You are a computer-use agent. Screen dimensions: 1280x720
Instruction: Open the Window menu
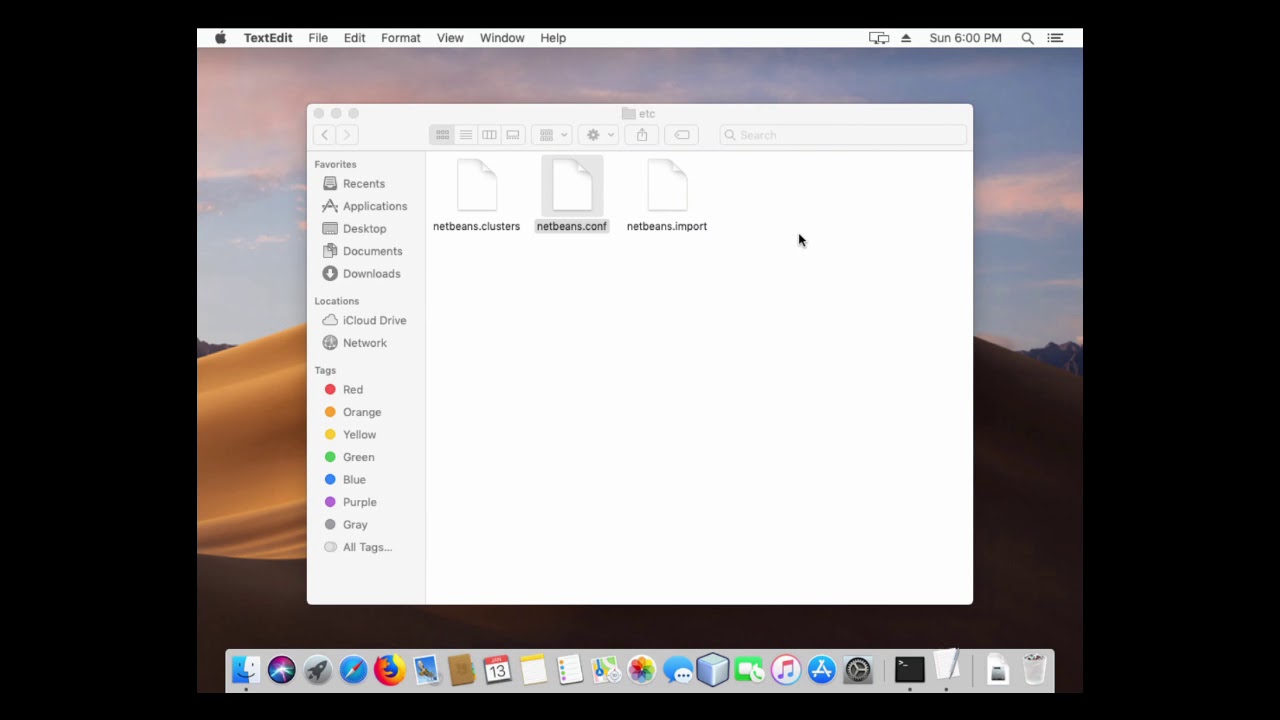(502, 38)
